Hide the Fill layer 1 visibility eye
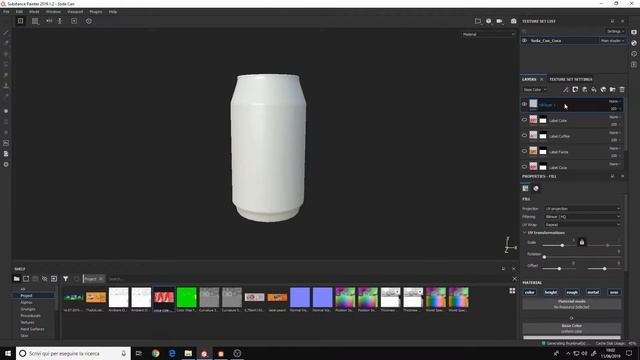 [524, 104]
